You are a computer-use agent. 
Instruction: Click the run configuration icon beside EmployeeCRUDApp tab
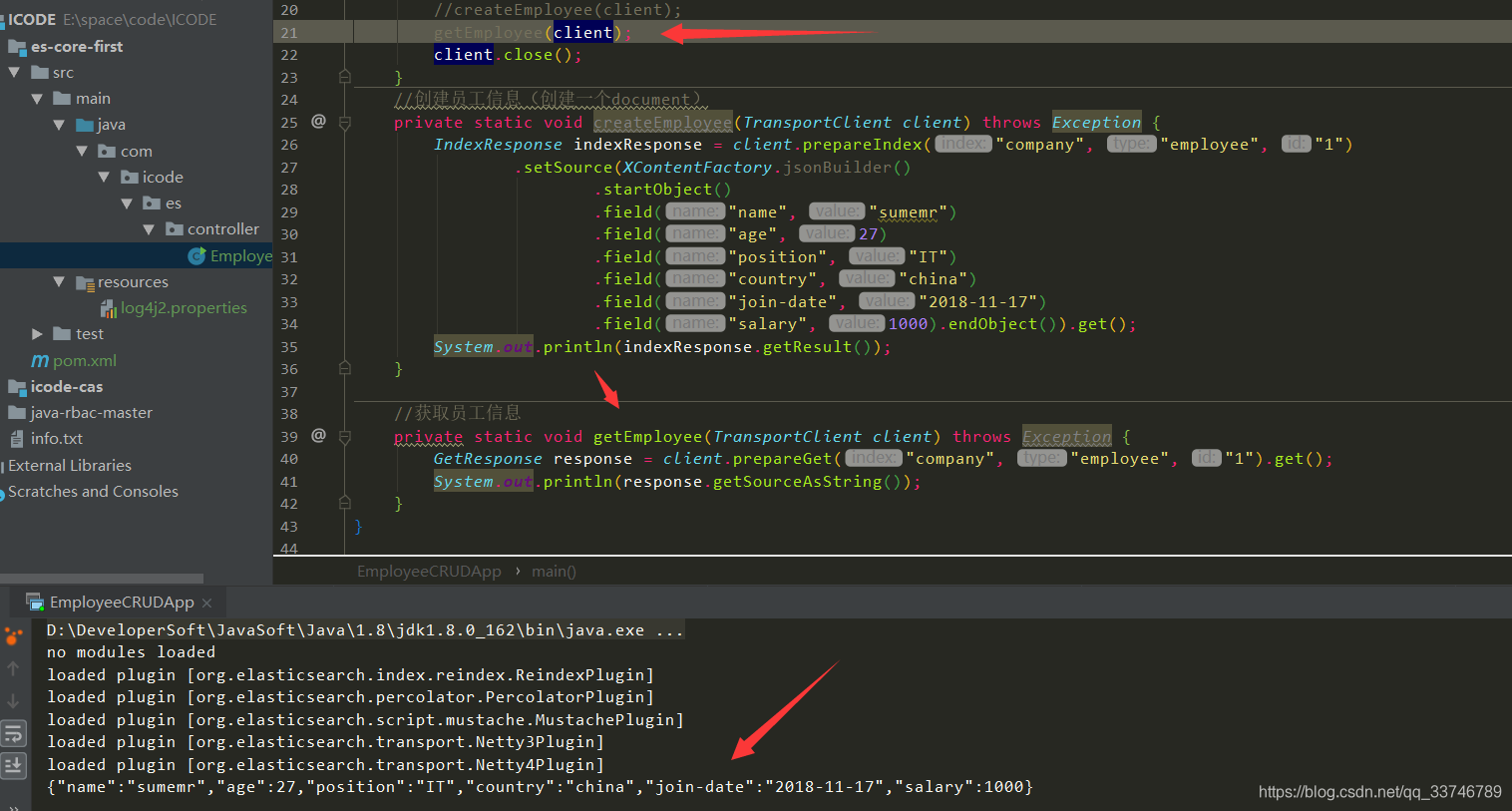click(35, 603)
